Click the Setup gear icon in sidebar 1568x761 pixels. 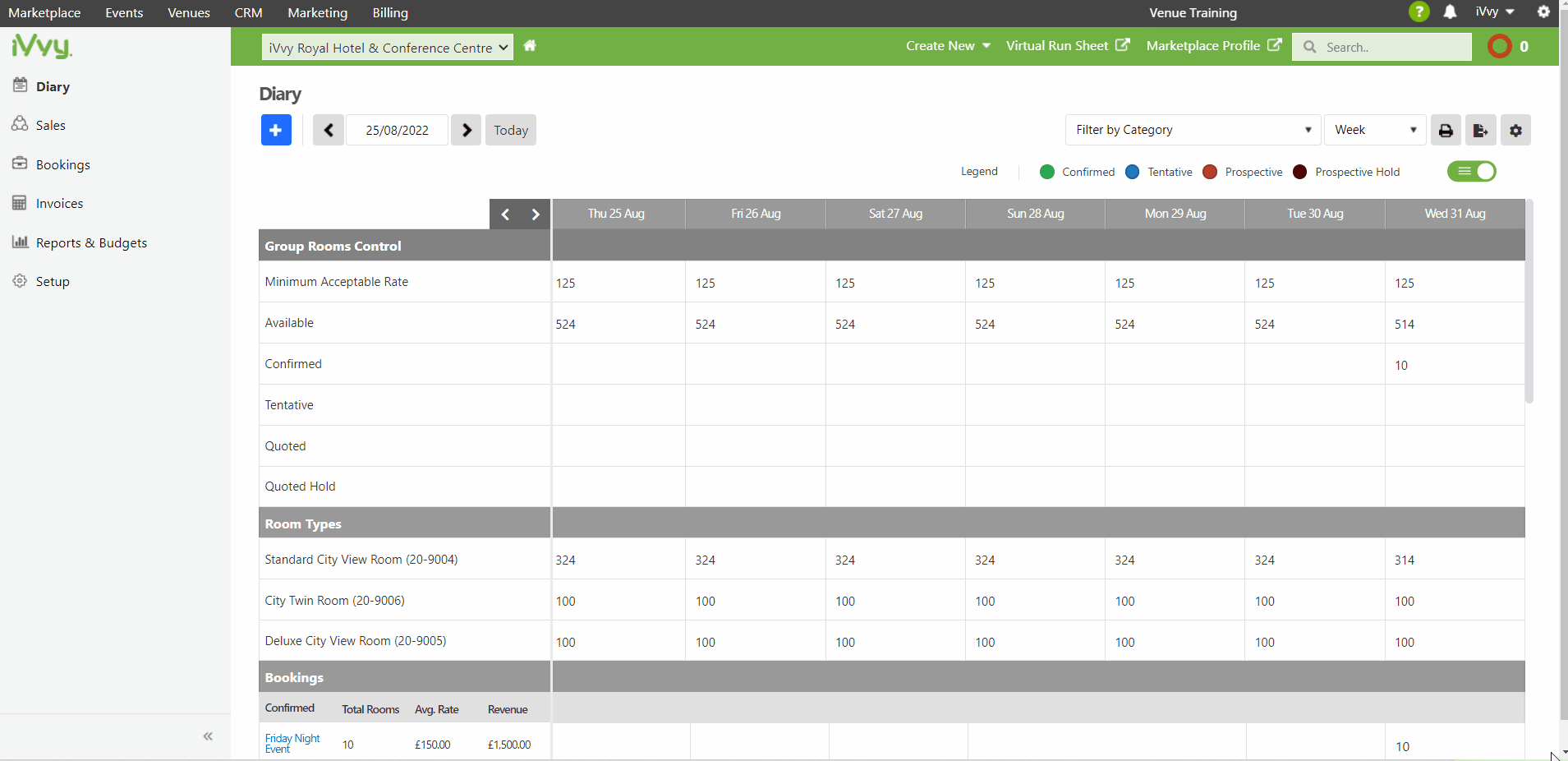click(20, 280)
